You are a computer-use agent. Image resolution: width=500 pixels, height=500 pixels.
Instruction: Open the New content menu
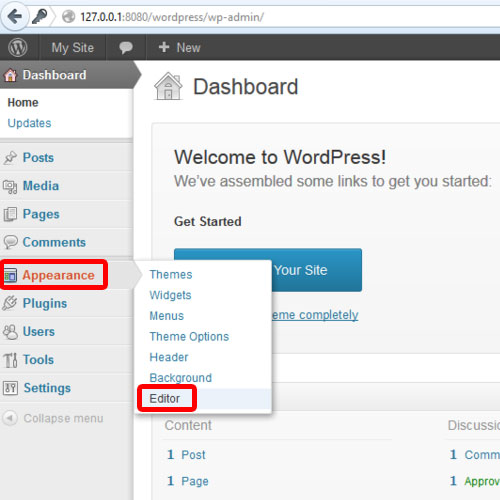tap(179, 47)
